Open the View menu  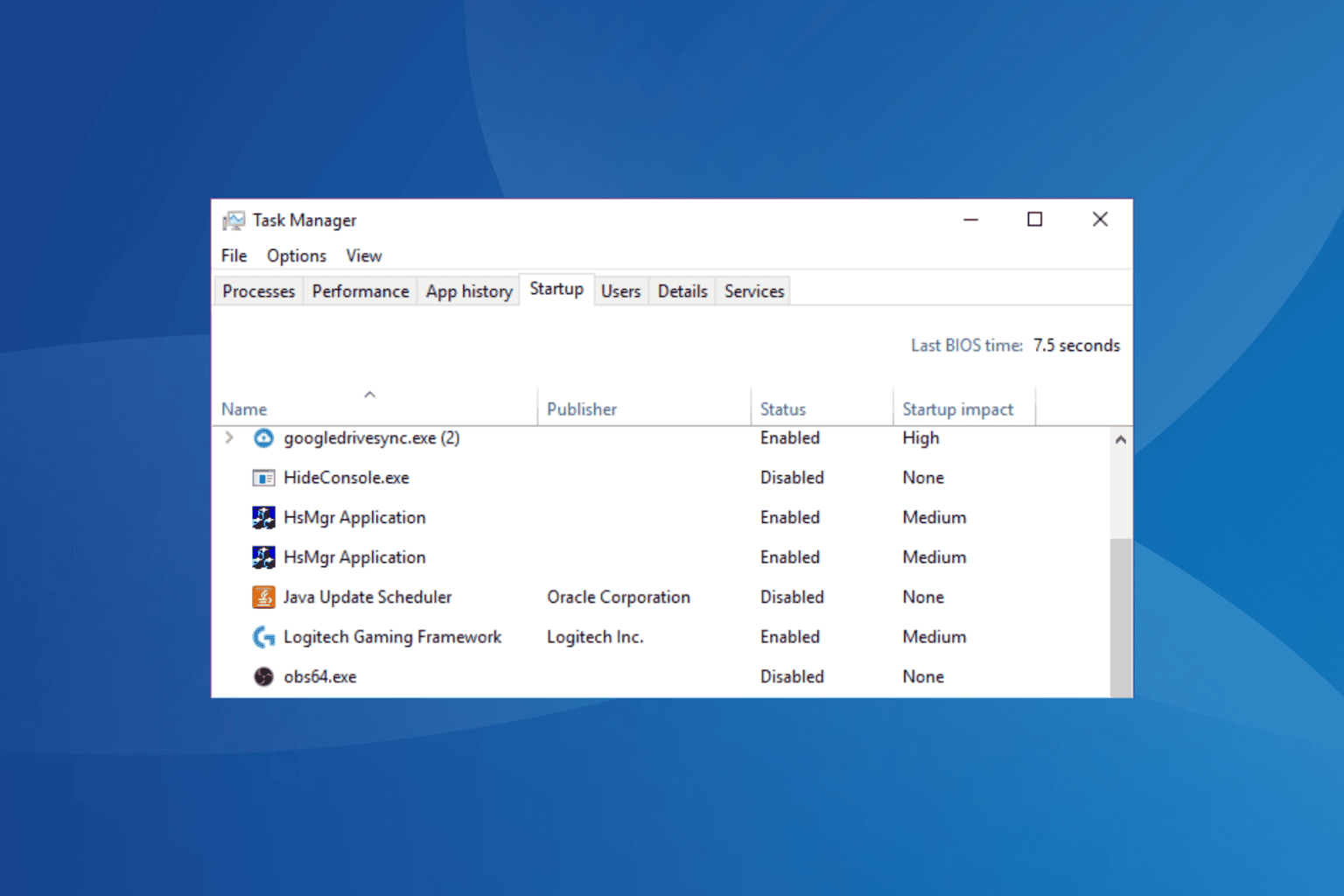tap(364, 255)
